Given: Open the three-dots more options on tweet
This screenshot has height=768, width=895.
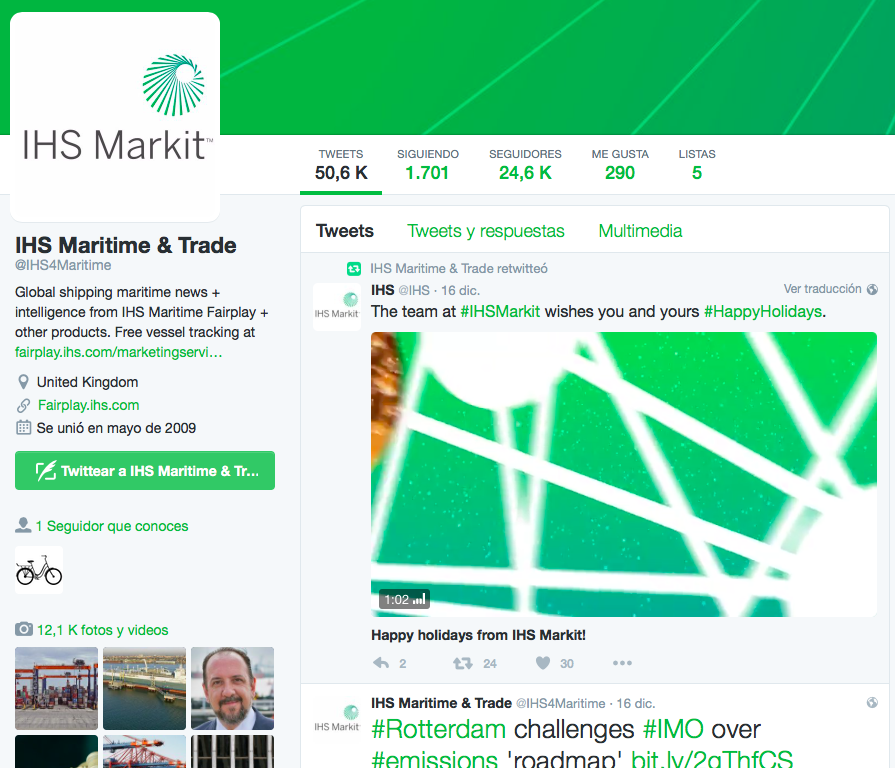Looking at the screenshot, I should tap(622, 663).
